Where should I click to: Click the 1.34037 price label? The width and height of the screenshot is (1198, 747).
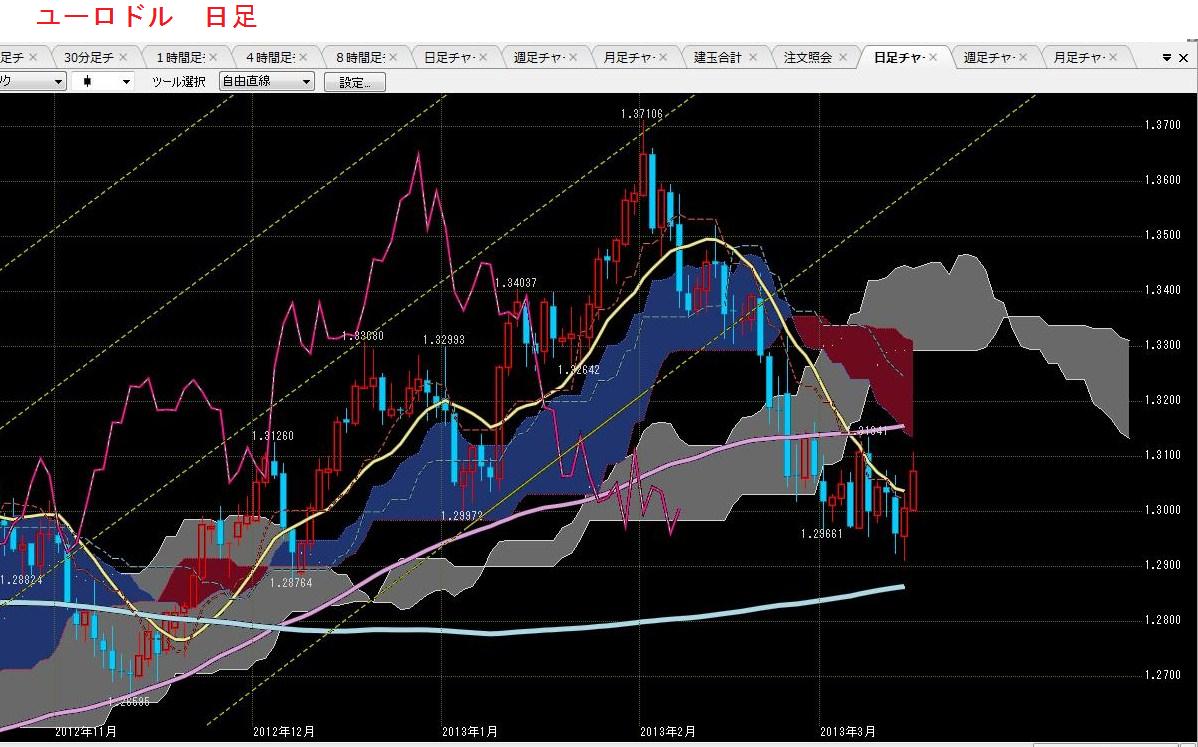point(516,283)
